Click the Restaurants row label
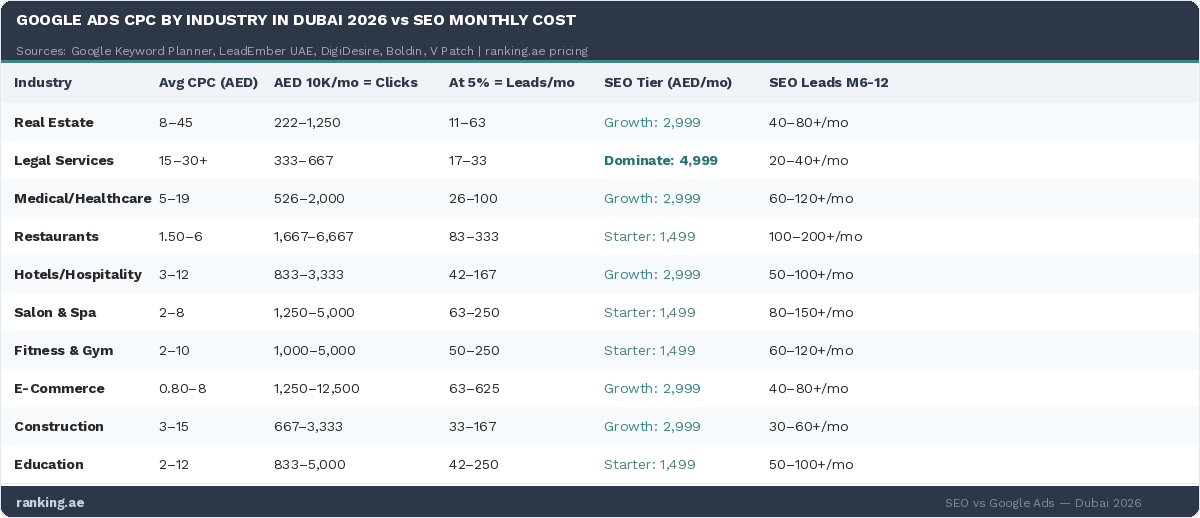Image resolution: width=1200 pixels, height=518 pixels. pyautogui.click(x=56, y=237)
